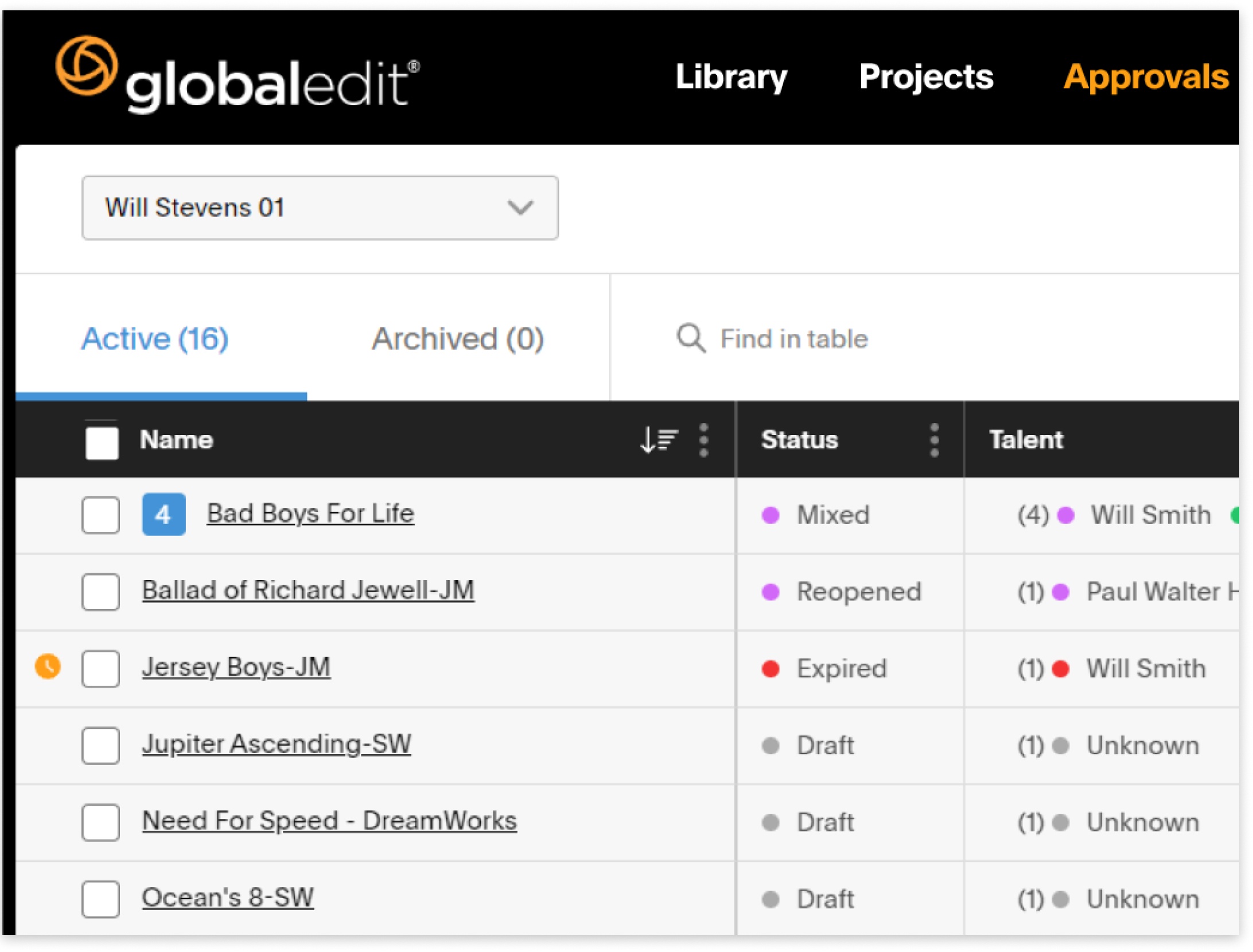Click the blue 4 badge icon
Screen dimensions: 1253x952
164,514
